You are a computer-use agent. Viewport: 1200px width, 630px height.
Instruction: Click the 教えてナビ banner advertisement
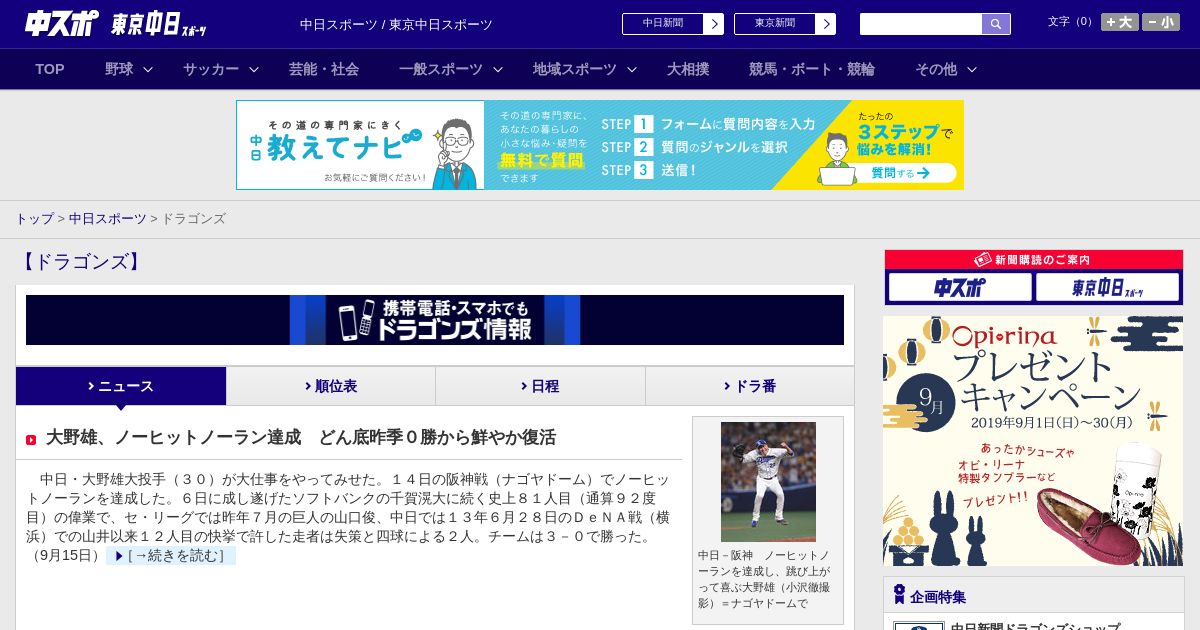point(600,145)
